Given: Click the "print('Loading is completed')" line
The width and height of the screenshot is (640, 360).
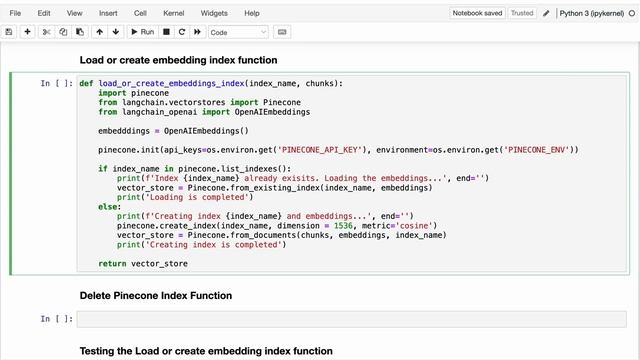Looking at the screenshot, I should coord(185,197).
